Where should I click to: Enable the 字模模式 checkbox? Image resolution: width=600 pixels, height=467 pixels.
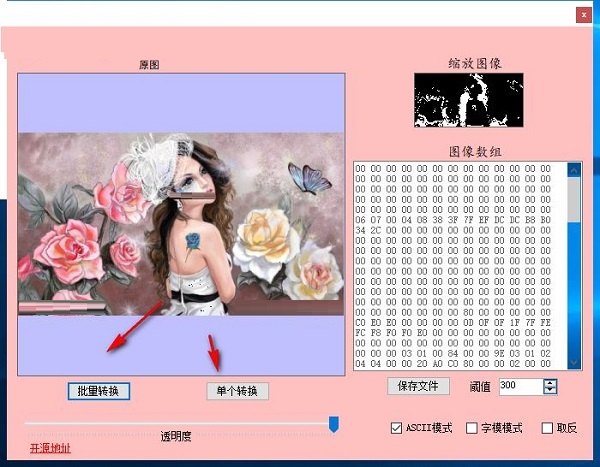pos(471,428)
